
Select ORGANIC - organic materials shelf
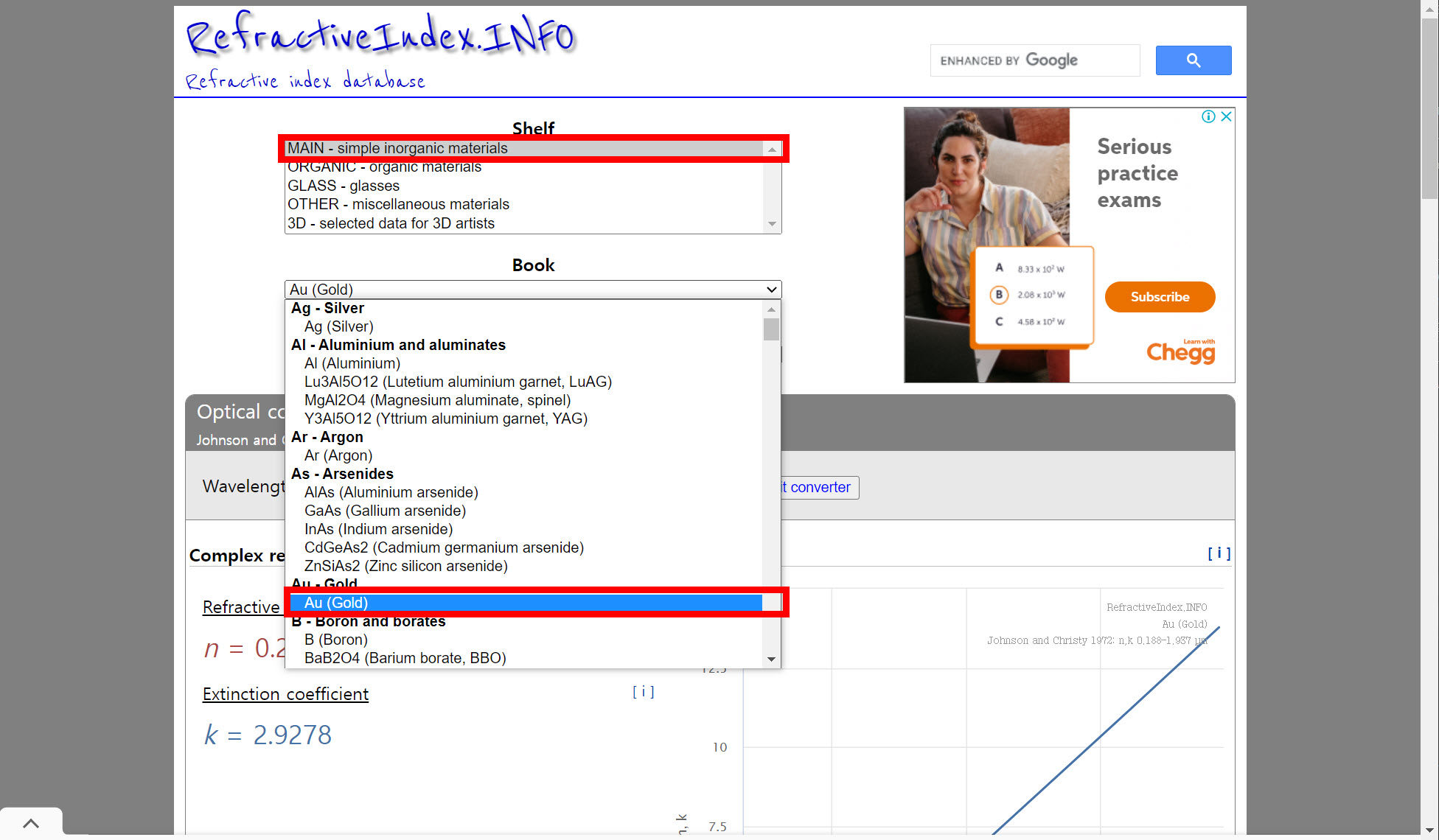pos(384,167)
